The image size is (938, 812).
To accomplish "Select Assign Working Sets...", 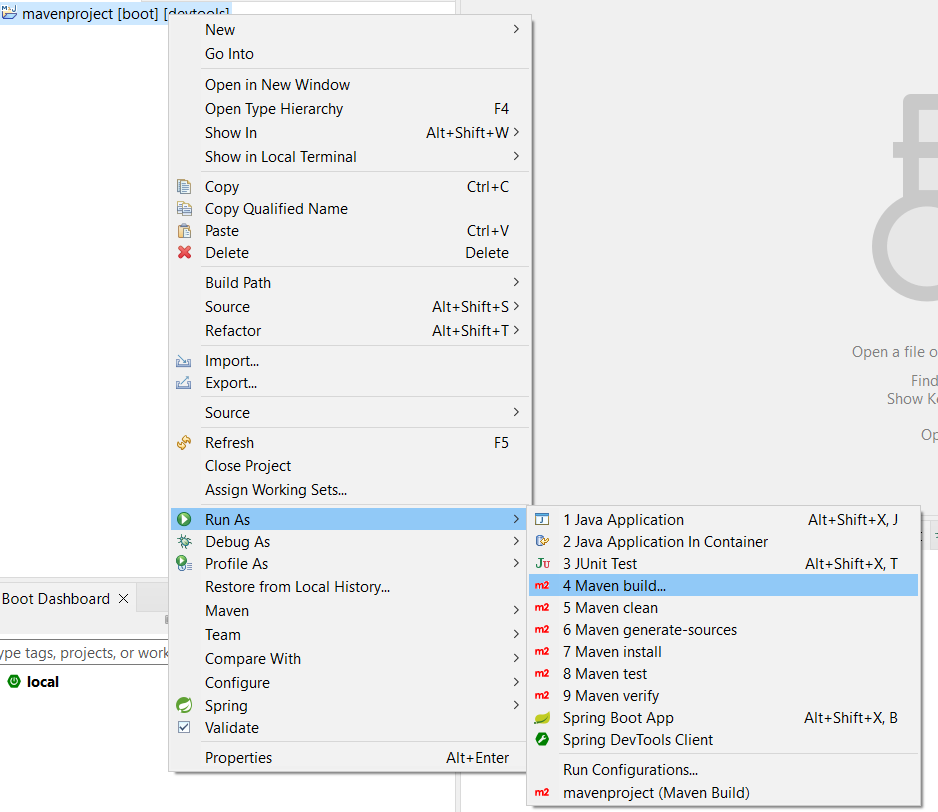I will click(x=350, y=489).
